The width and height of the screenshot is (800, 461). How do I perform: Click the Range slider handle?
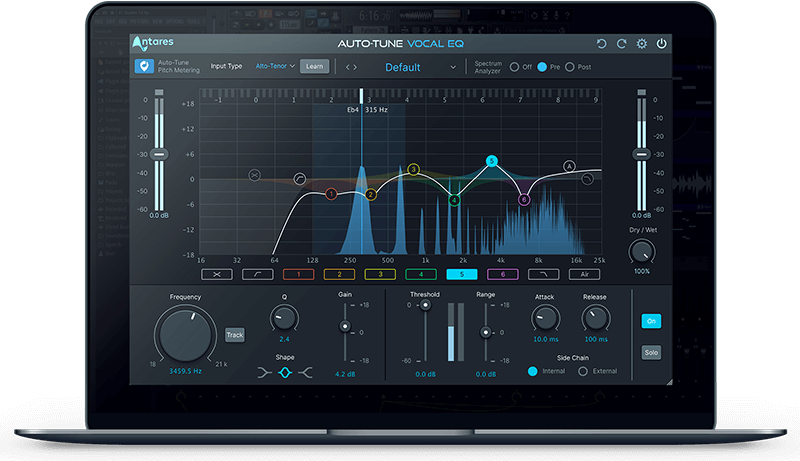pos(486,332)
